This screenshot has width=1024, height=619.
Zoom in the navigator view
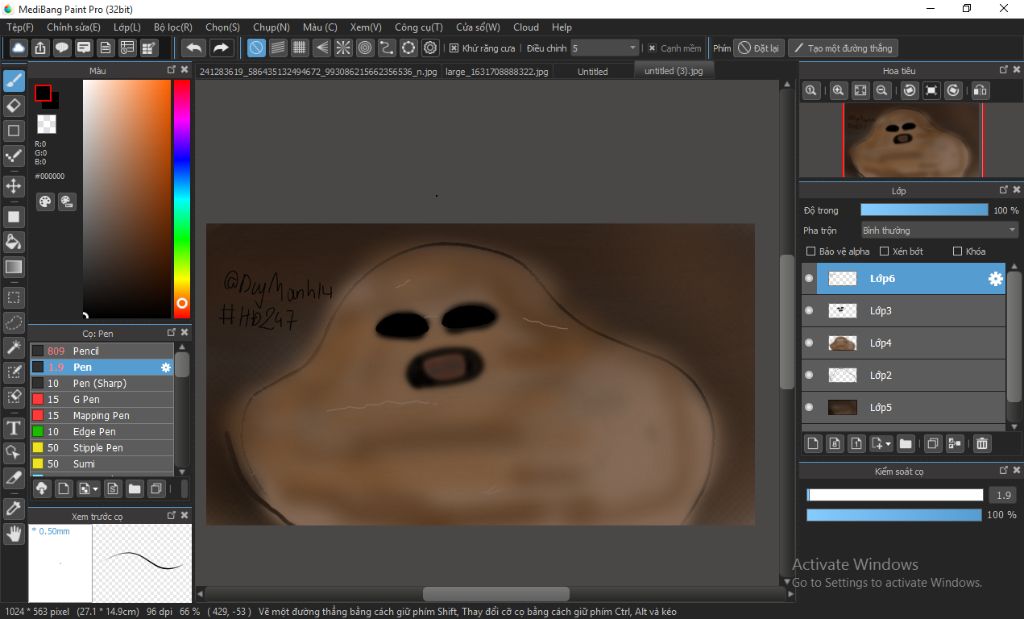coord(839,91)
